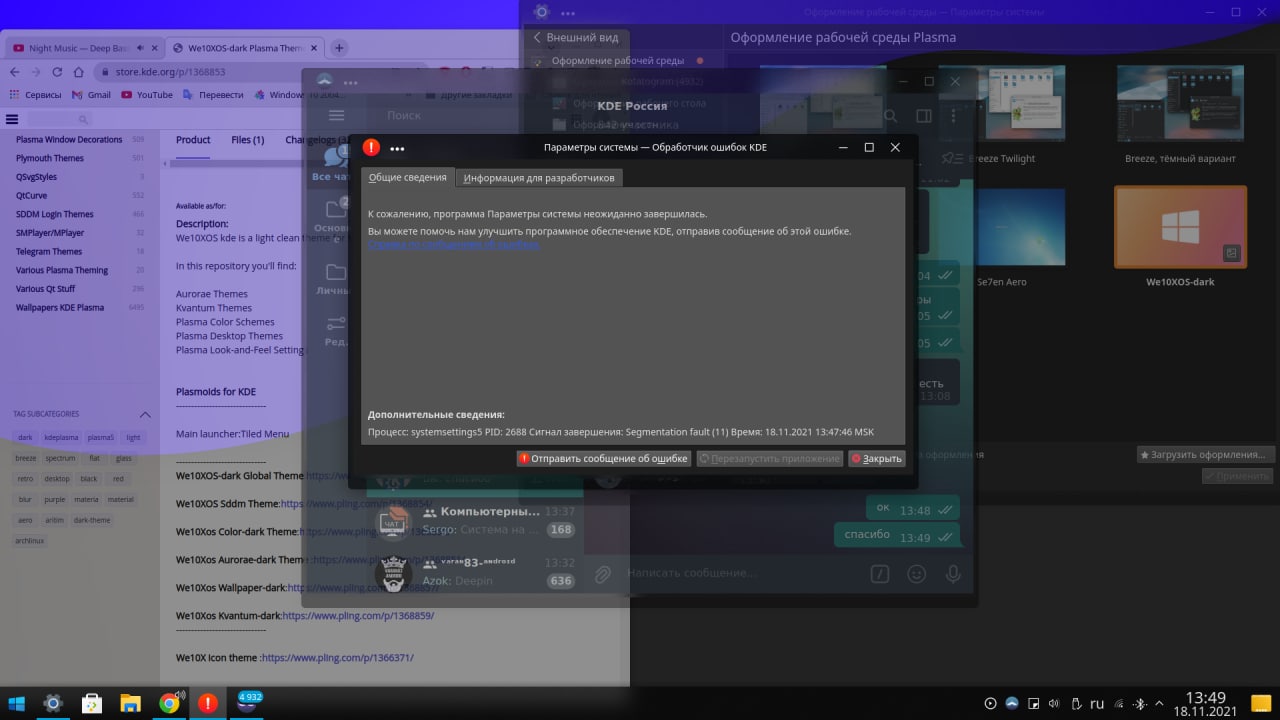
Task: Open the Перевести bookmark
Action: pos(213,95)
